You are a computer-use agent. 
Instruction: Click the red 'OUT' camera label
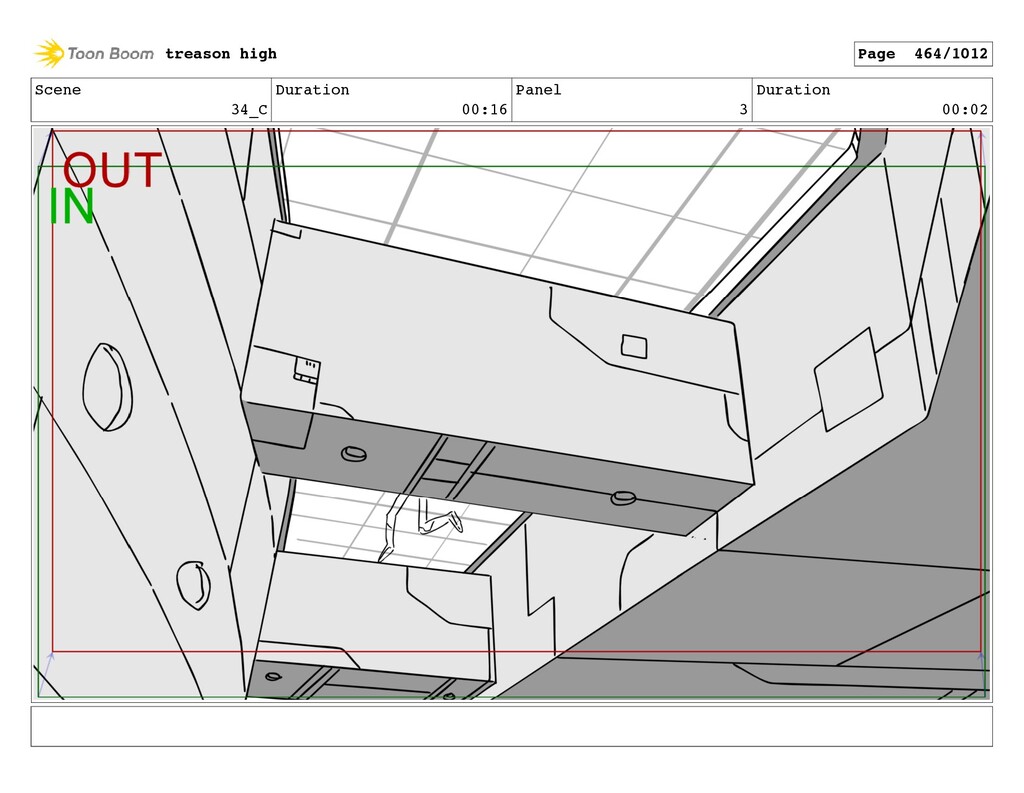pyautogui.click(x=112, y=170)
